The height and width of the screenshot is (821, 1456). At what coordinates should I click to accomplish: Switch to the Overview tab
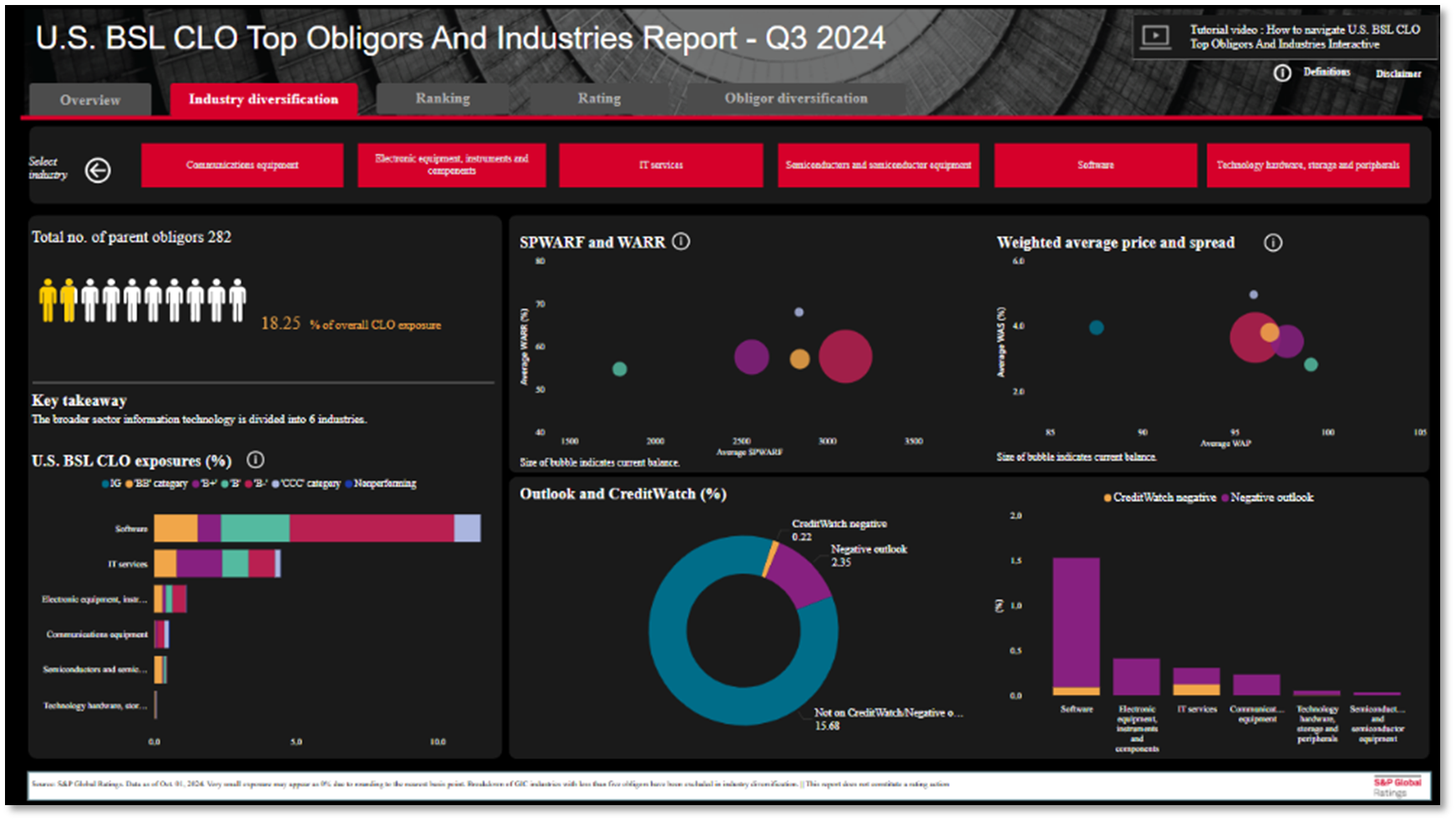(90, 99)
